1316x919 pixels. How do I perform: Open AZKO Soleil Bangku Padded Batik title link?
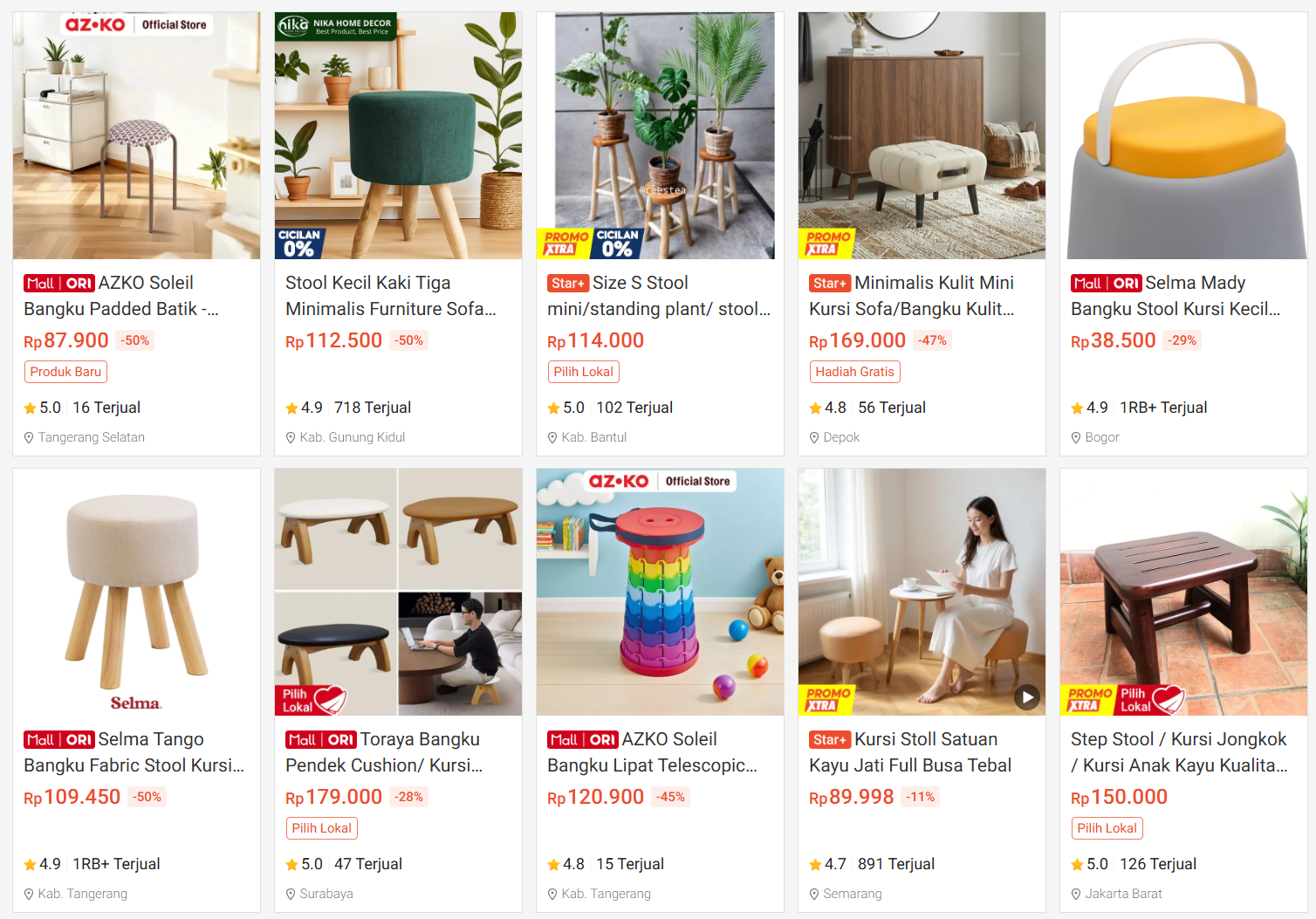[x=121, y=296]
